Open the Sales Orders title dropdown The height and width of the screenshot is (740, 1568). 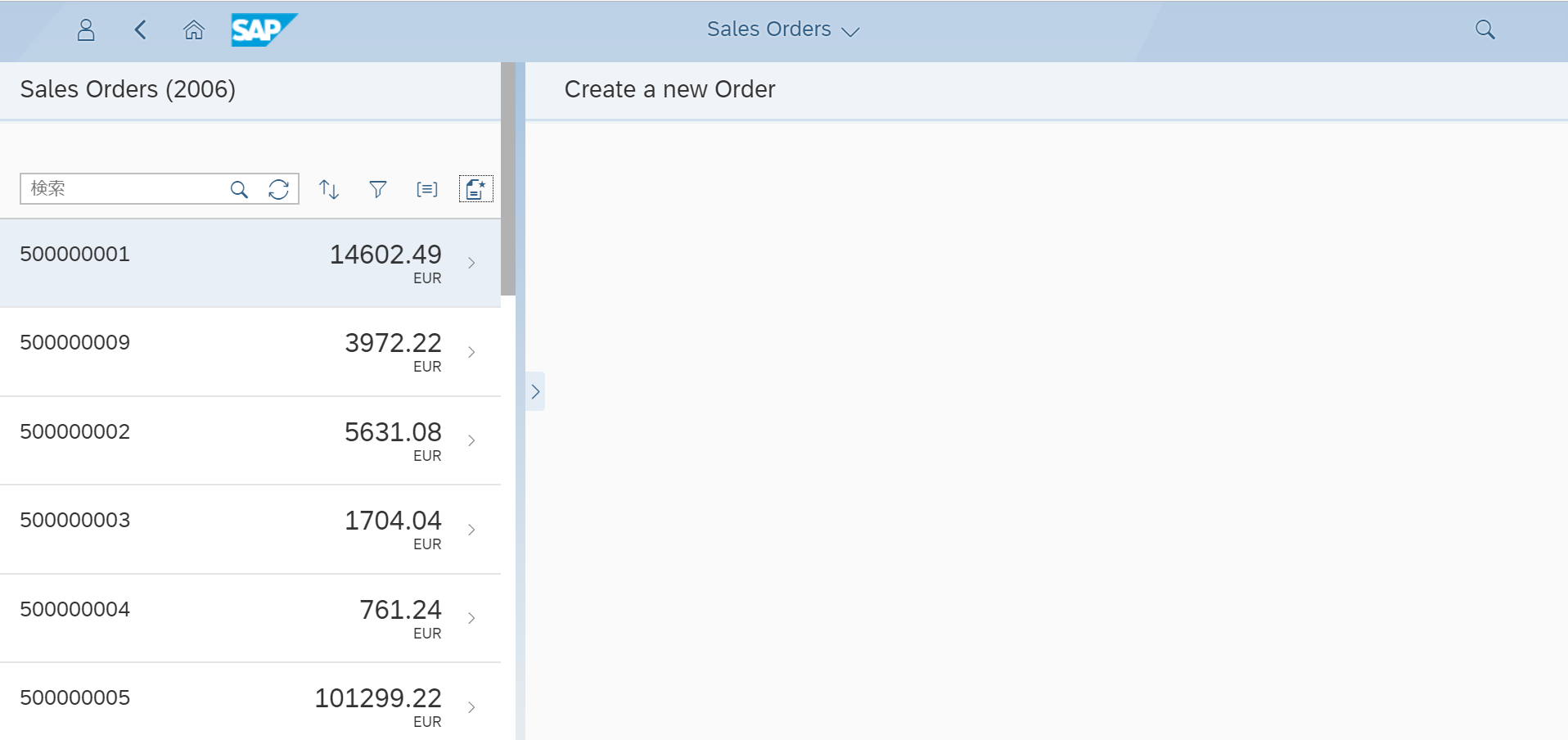point(783,29)
